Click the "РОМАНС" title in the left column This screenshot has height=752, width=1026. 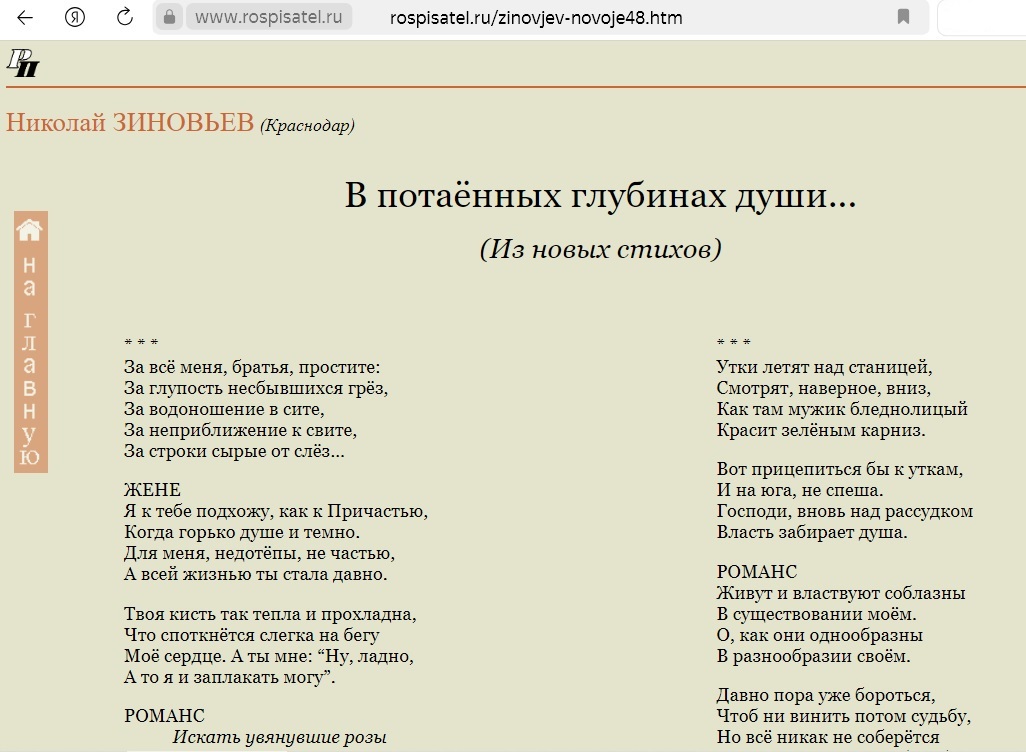[164, 716]
